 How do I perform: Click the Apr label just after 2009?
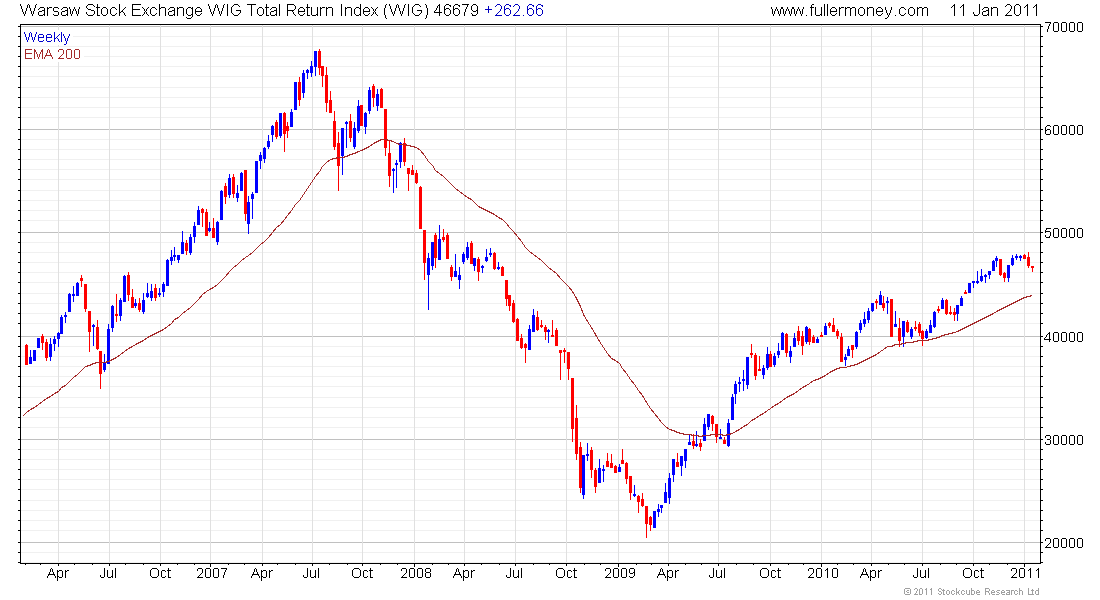click(668, 574)
